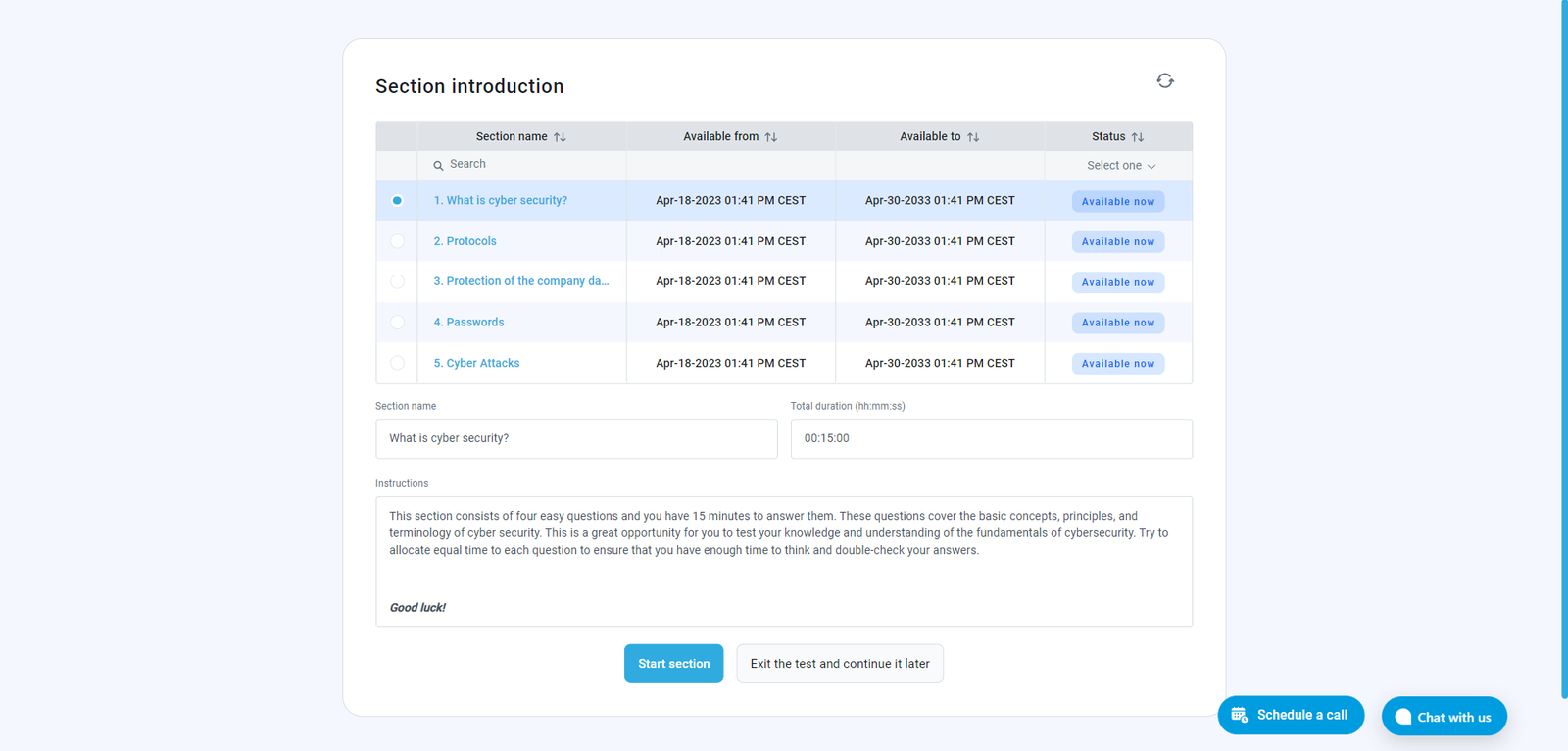
Task: Click the Total duration input field
Action: pyautogui.click(x=991, y=438)
